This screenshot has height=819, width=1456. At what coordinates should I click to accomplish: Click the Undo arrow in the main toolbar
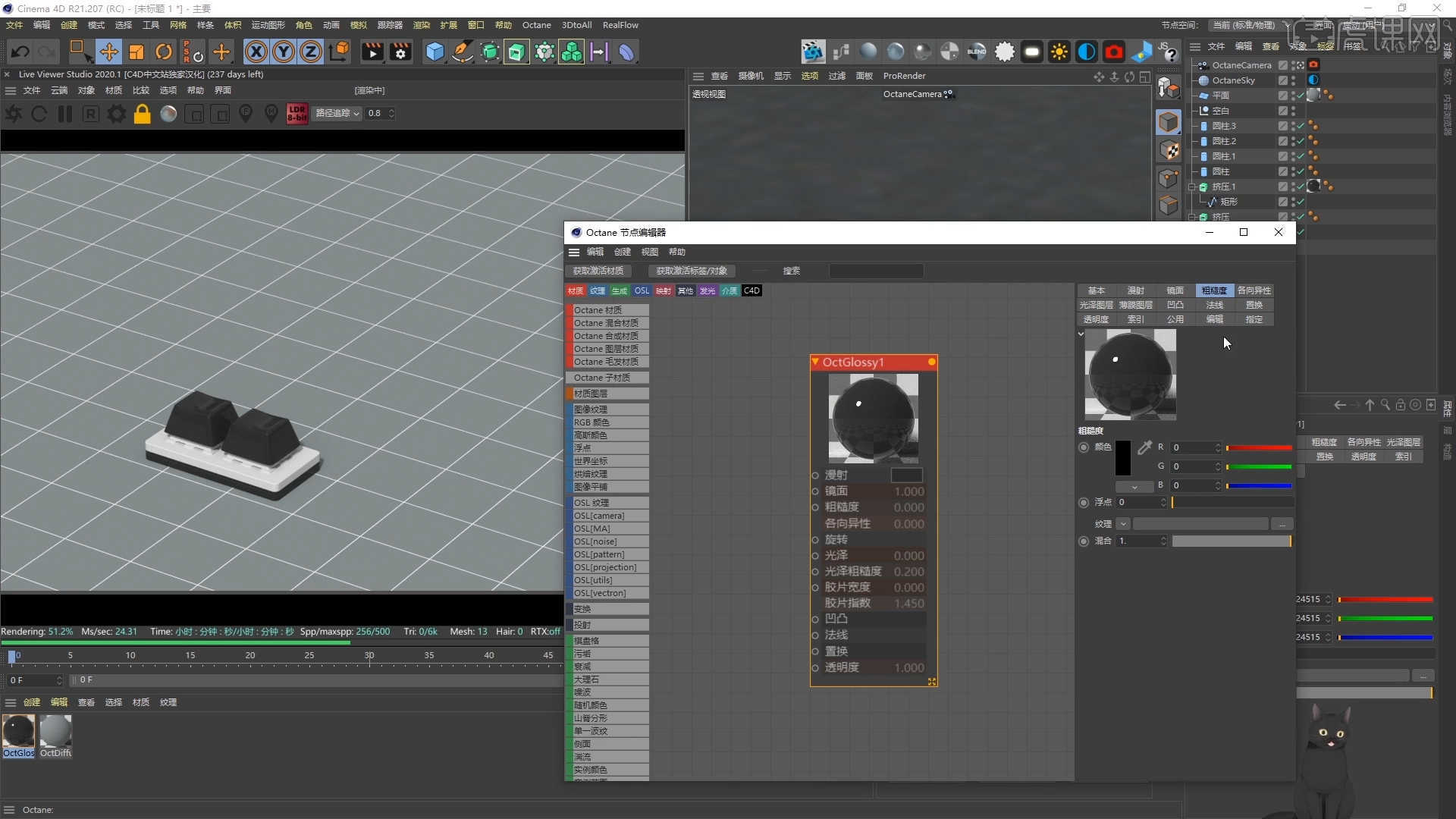tap(20, 52)
